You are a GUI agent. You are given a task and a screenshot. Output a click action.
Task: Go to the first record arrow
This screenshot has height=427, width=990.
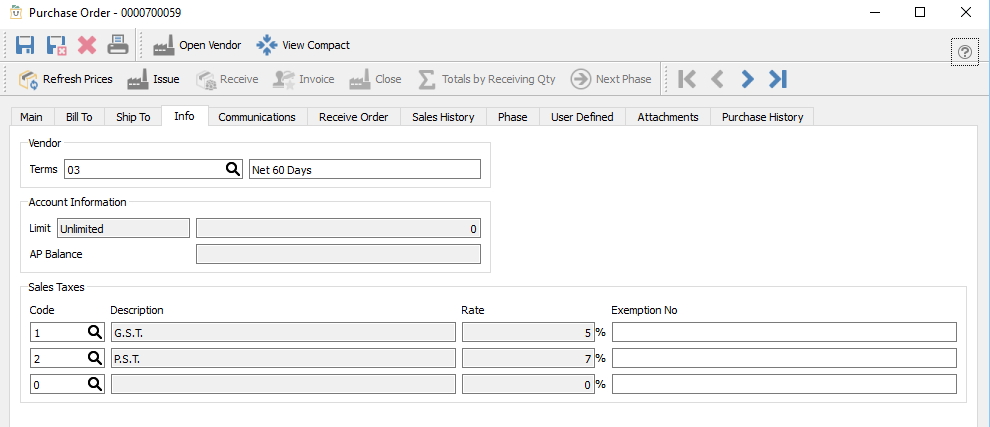pos(687,79)
